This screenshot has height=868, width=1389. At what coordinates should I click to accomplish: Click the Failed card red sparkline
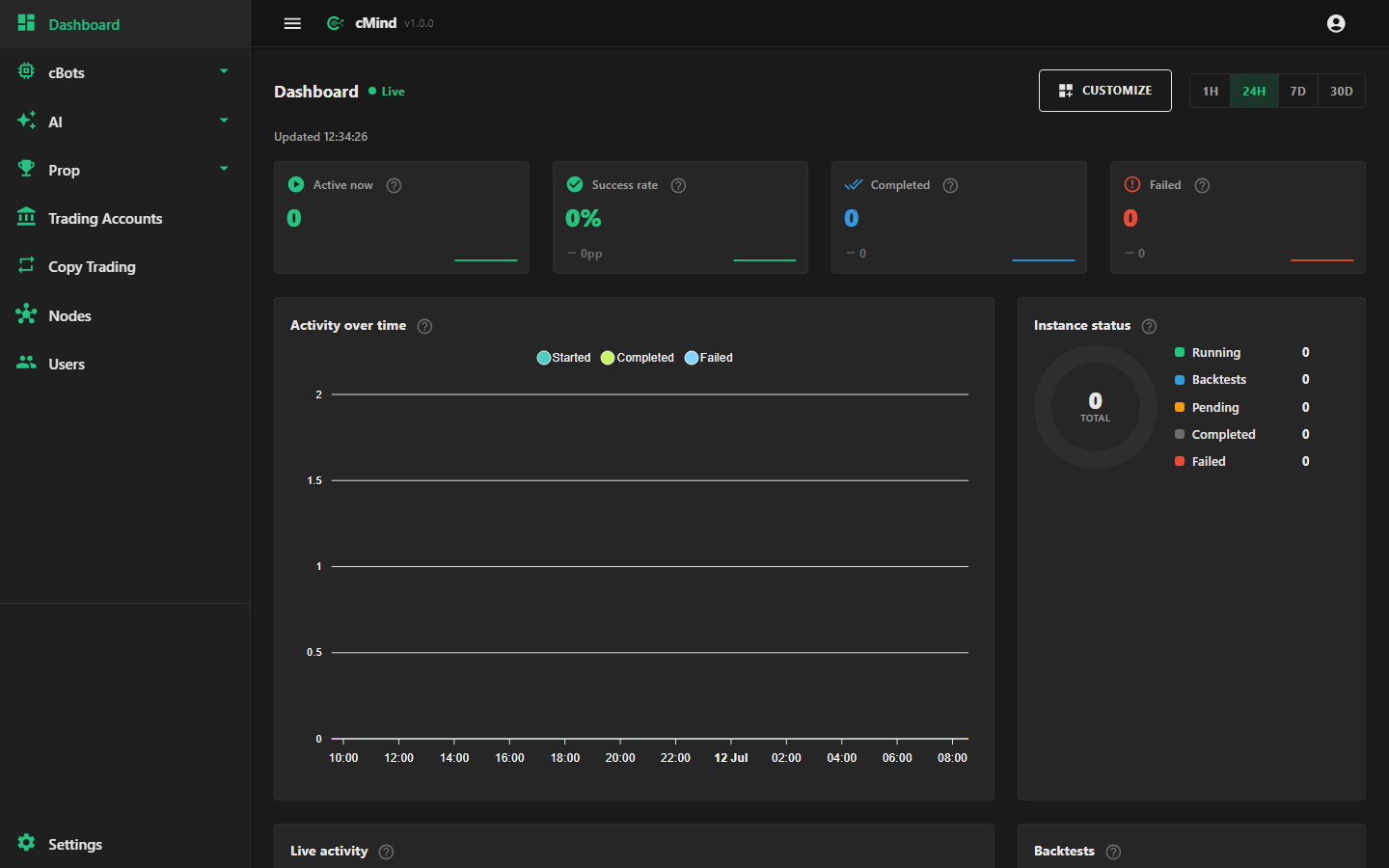tap(1322, 259)
